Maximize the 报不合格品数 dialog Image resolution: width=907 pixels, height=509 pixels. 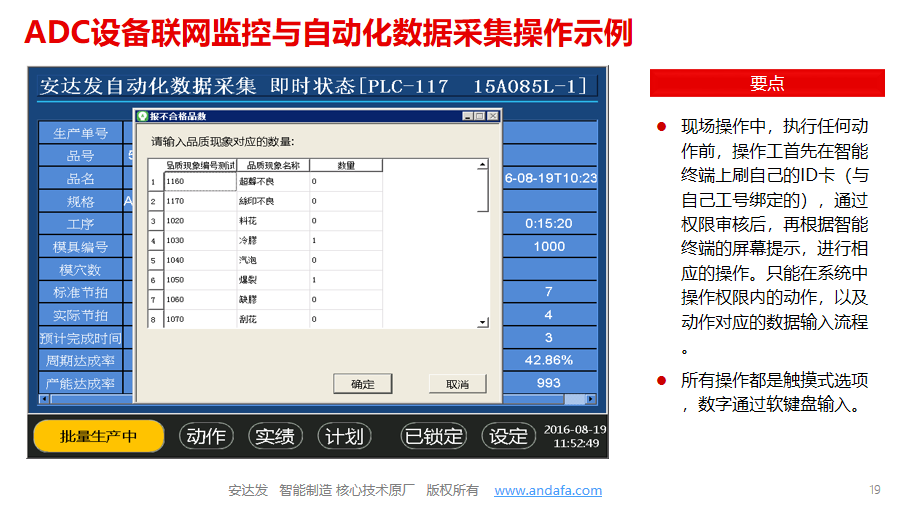(x=480, y=116)
